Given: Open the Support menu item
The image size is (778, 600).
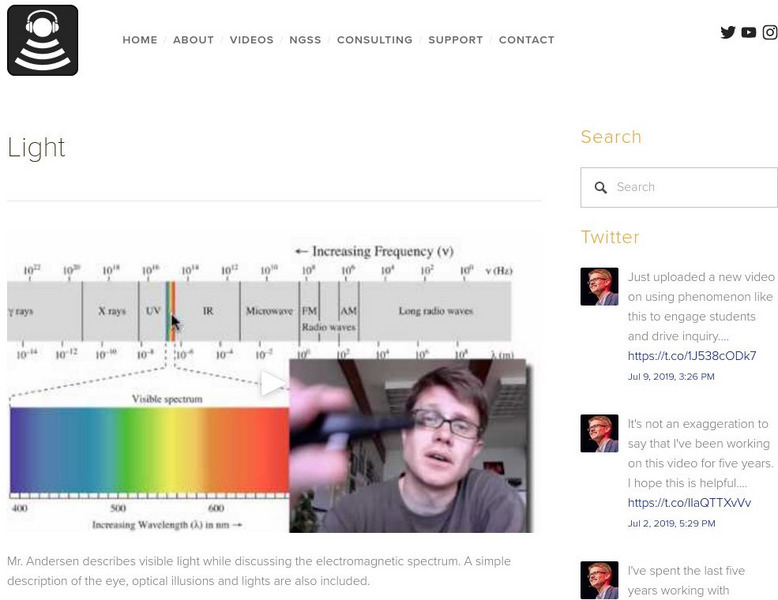Looking at the screenshot, I should (455, 40).
